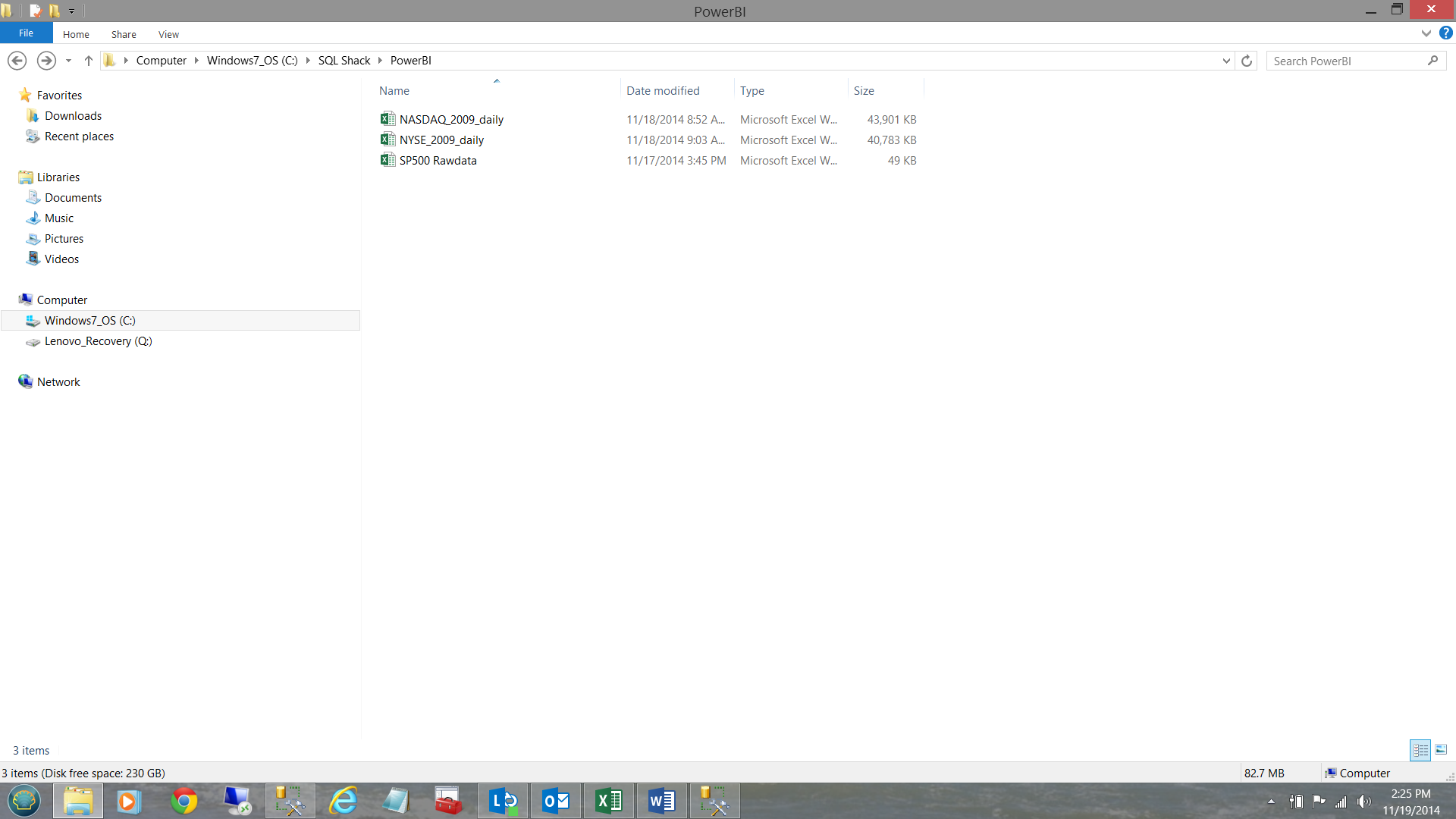1456x819 pixels.
Task: Switch to details view layout
Action: click(x=1420, y=750)
